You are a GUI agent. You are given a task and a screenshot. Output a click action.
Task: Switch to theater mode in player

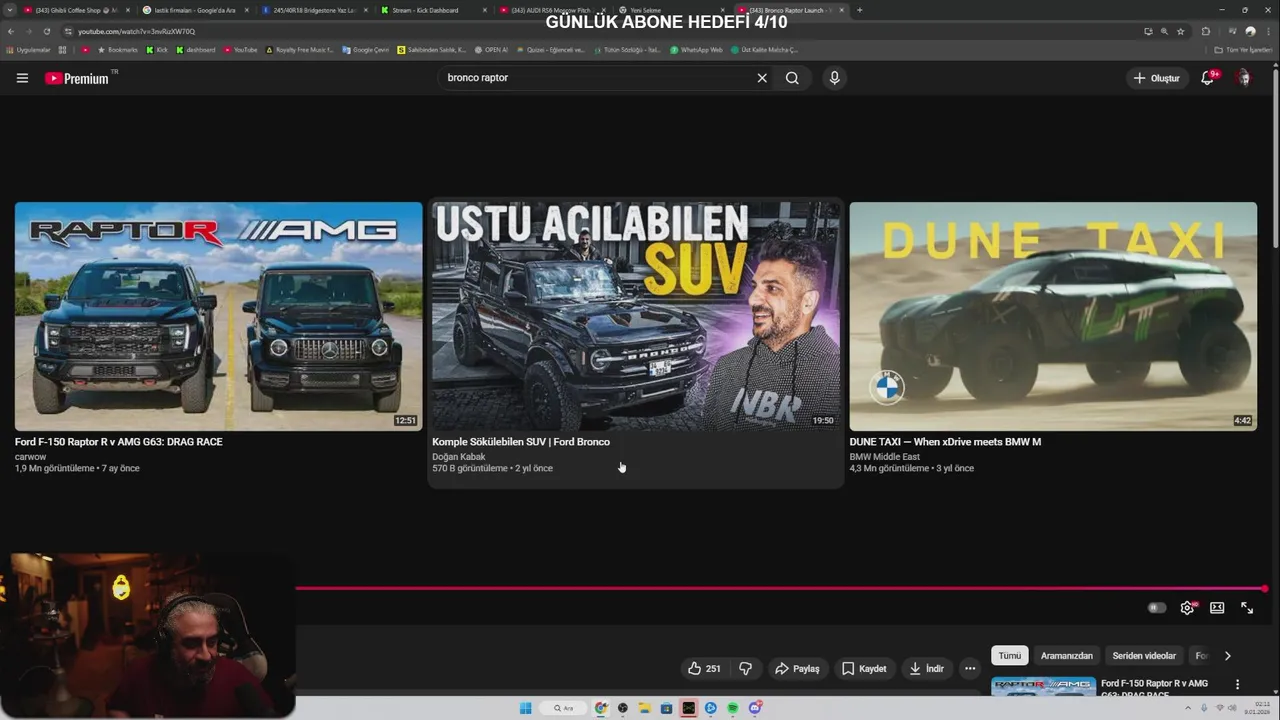click(x=1217, y=608)
